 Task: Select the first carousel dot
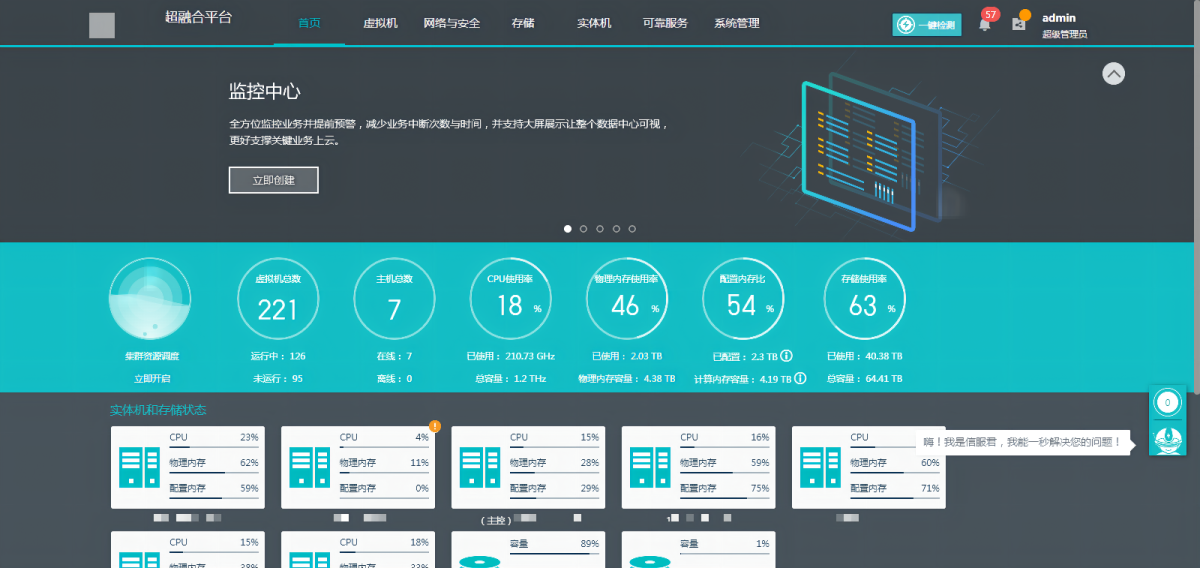click(568, 229)
